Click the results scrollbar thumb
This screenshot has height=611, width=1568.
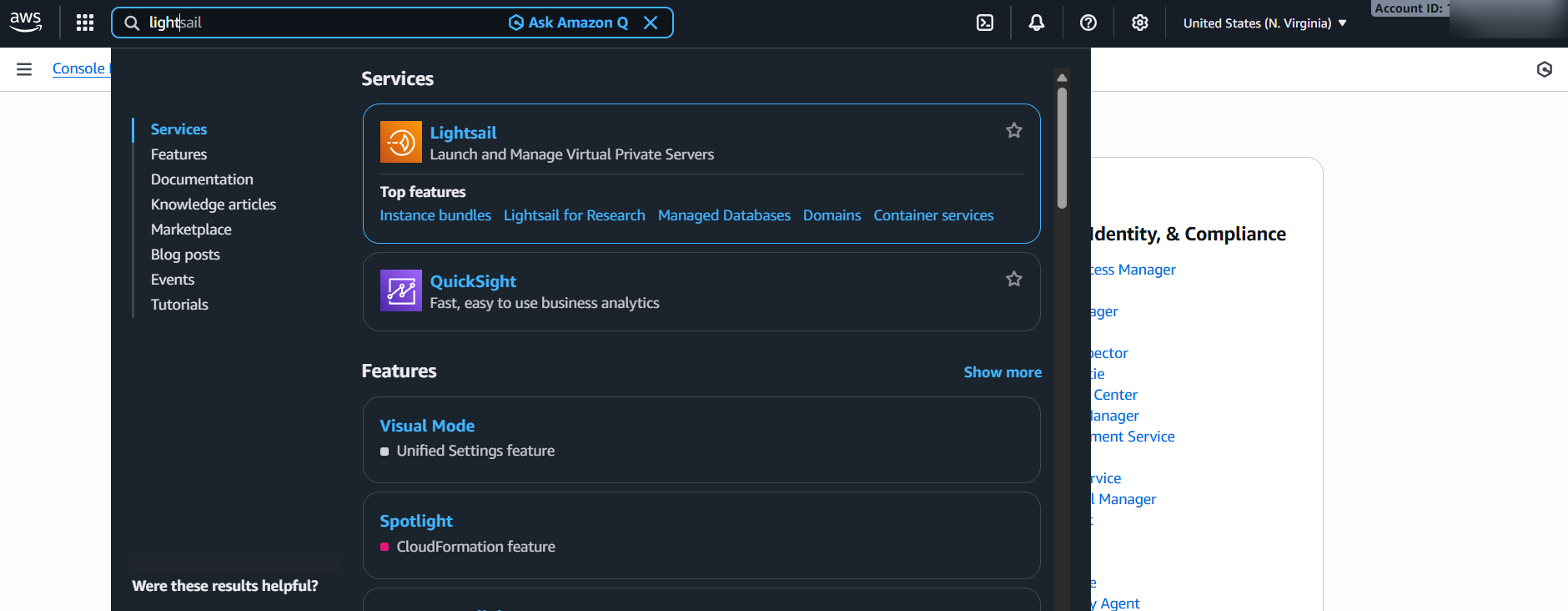[x=1062, y=148]
